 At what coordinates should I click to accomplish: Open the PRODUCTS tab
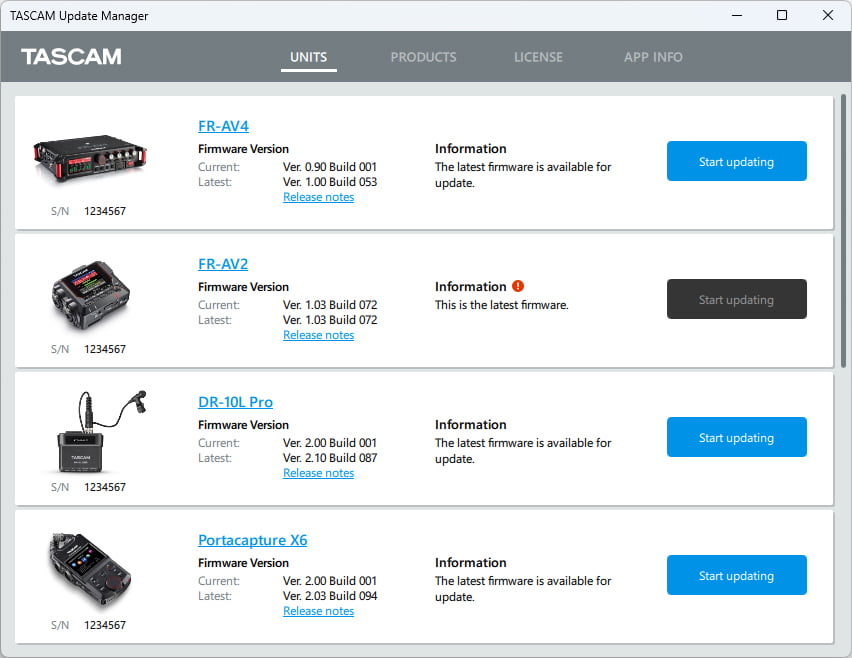tap(423, 57)
